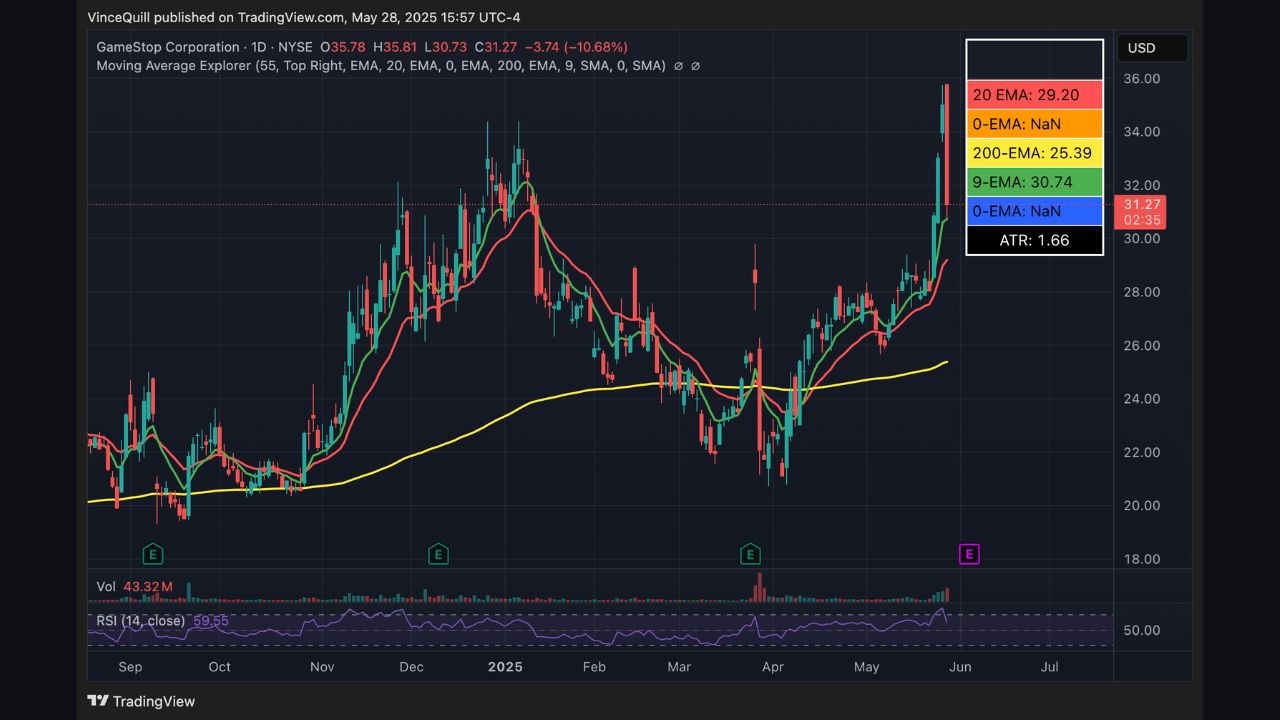Click the 26.00 price axis label
The height and width of the screenshot is (720, 1280).
tap(1141, 346)
